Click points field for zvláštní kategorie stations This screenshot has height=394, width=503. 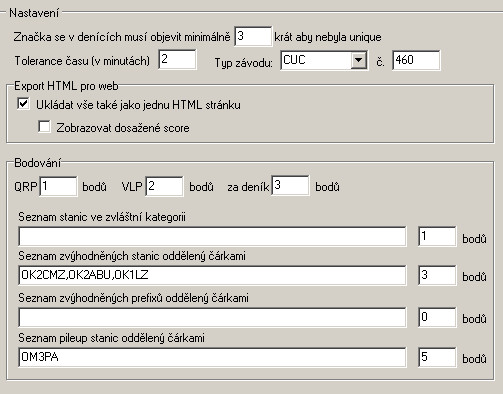coord(437,237)
